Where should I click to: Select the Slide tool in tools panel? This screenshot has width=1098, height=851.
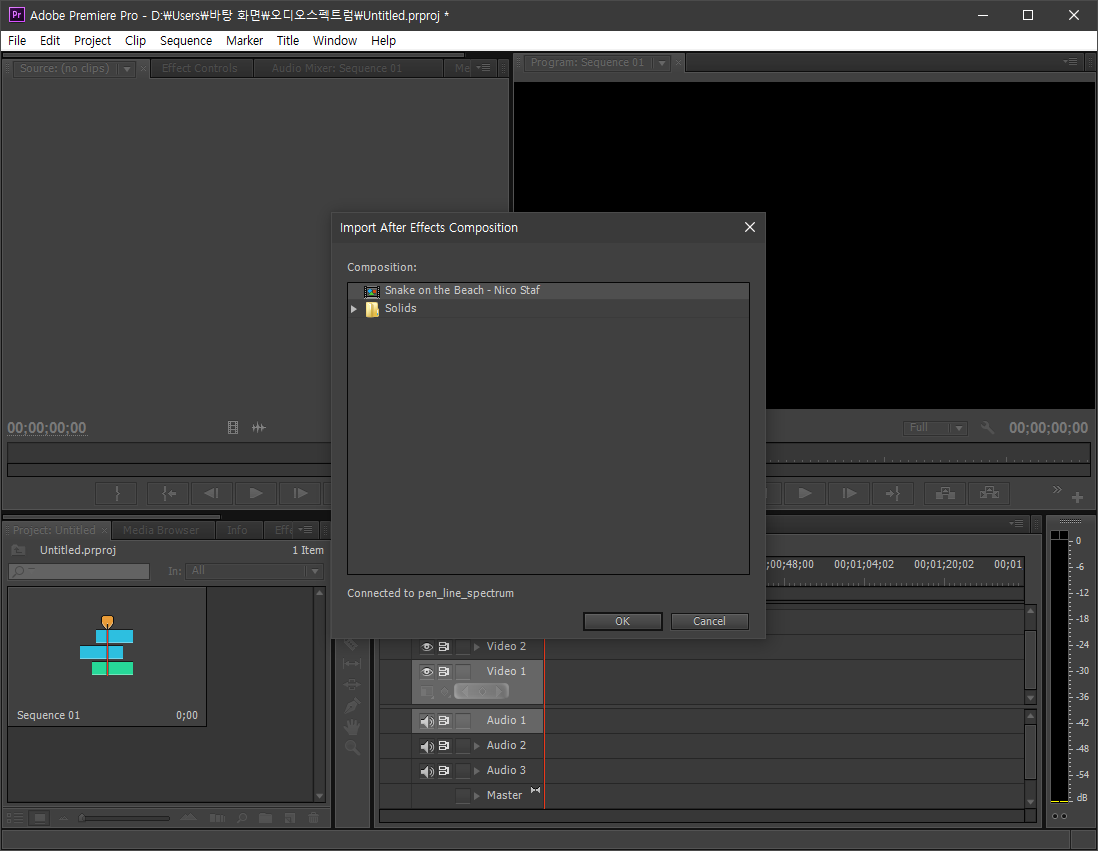coord(352,684)
